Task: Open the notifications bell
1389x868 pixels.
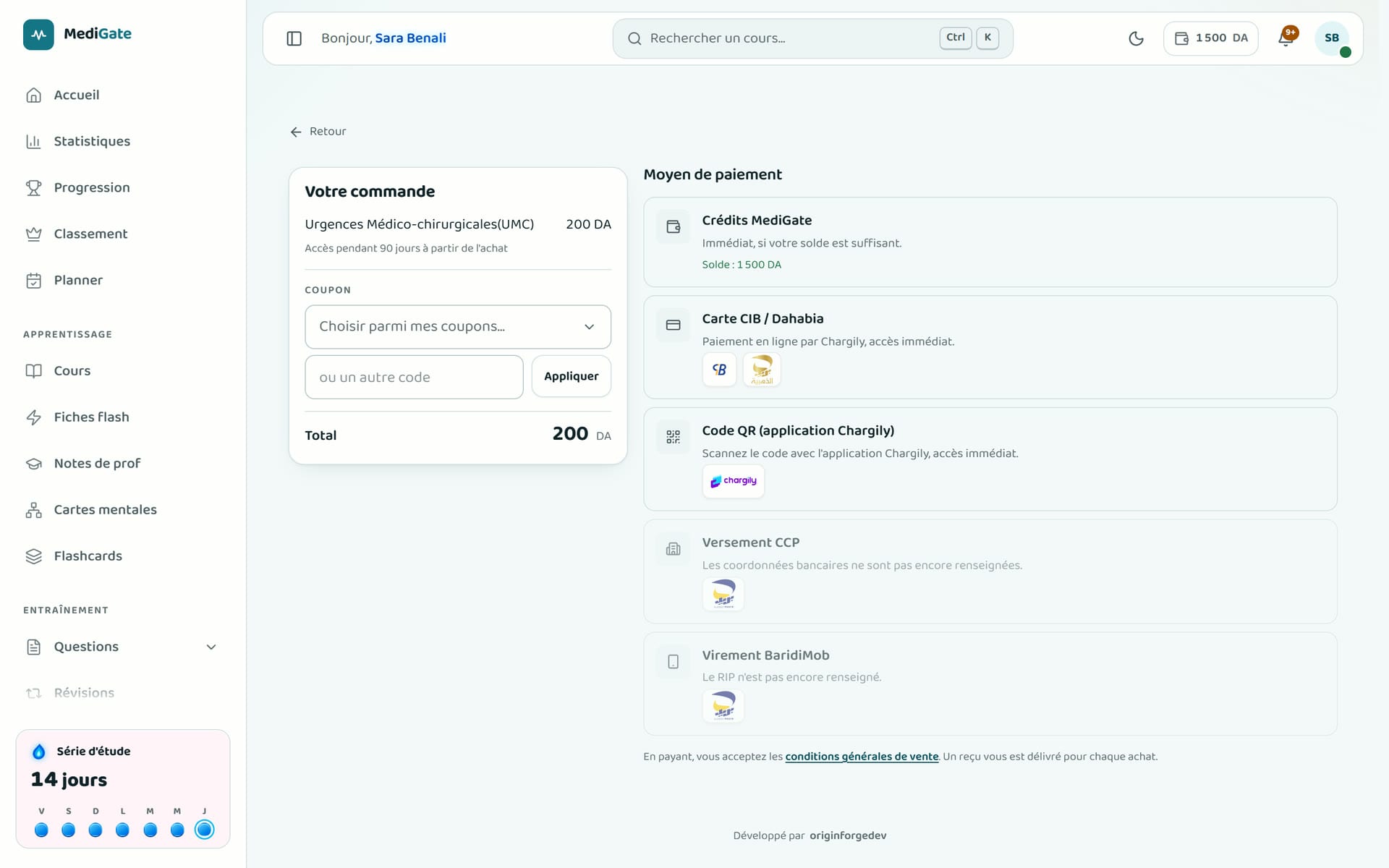Action: [x=1286, y=38]
